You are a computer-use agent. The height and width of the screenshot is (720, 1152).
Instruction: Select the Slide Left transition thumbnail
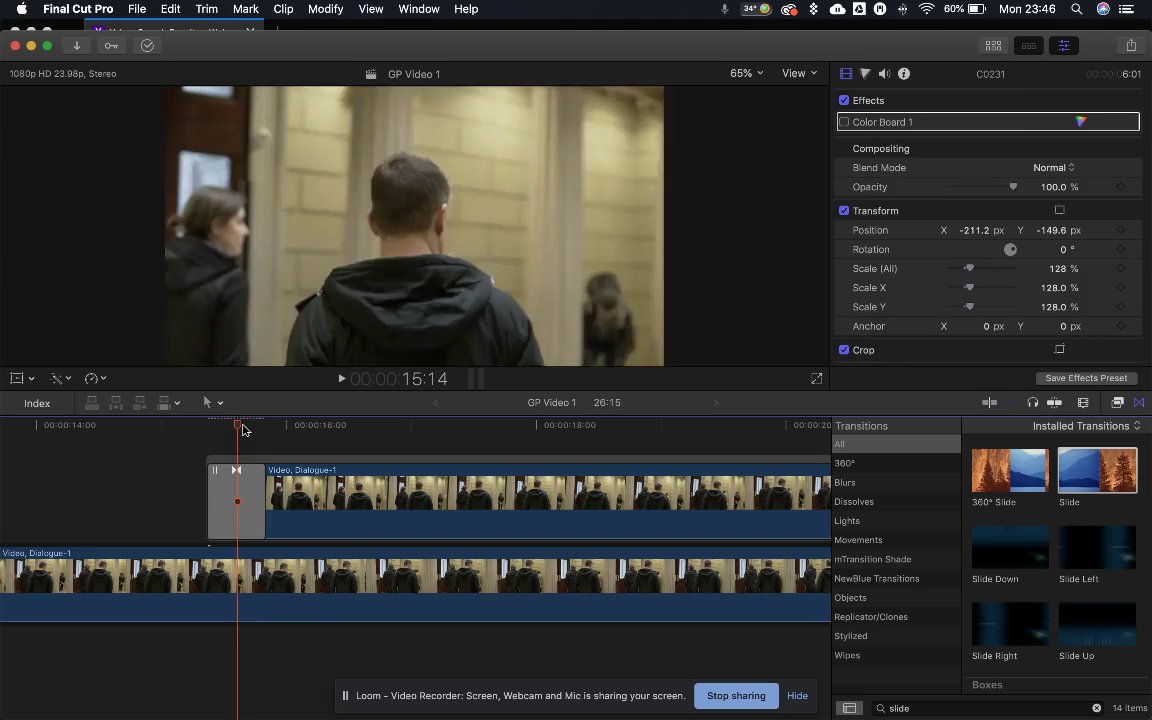pyautogui.click(x=1097, y=549)
